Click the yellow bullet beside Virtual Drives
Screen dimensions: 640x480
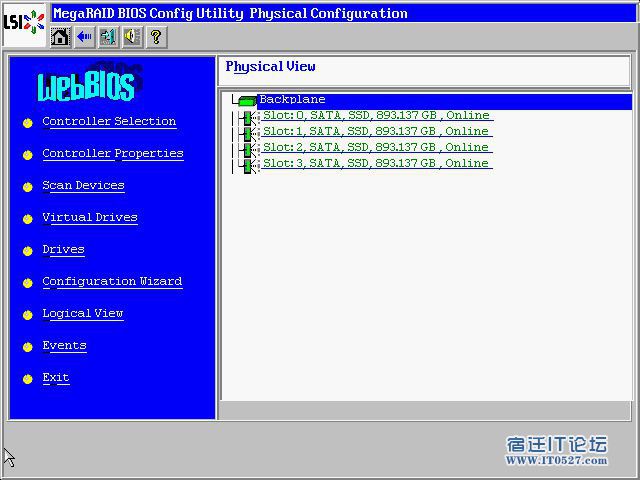click(x=28, y=219)
